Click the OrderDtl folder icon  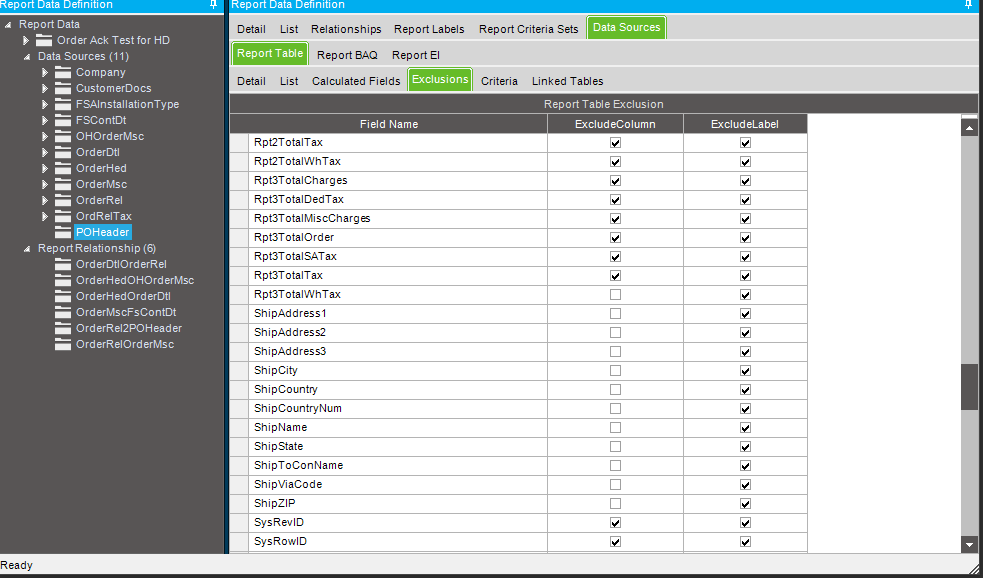pyautogui.click(x=63, y=152)
